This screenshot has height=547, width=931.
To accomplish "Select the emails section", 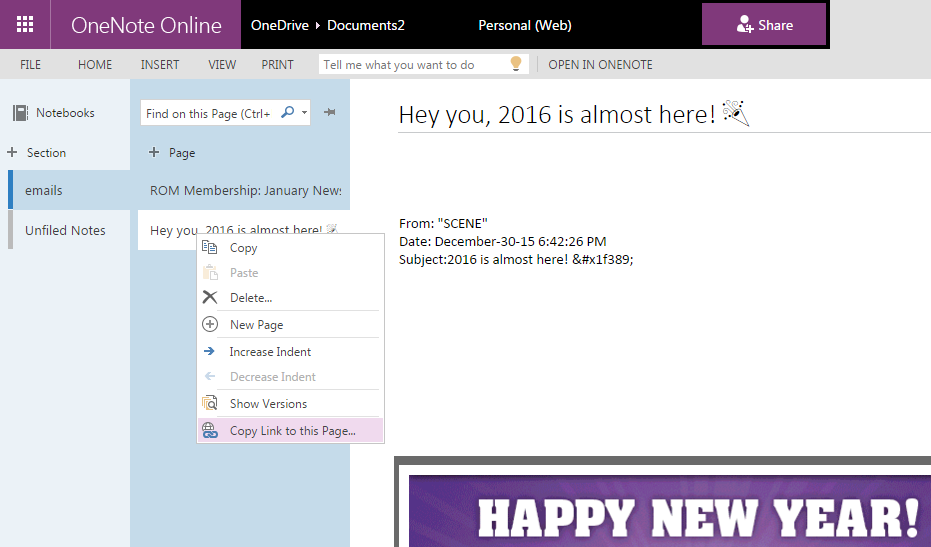I will click(71, 190).
